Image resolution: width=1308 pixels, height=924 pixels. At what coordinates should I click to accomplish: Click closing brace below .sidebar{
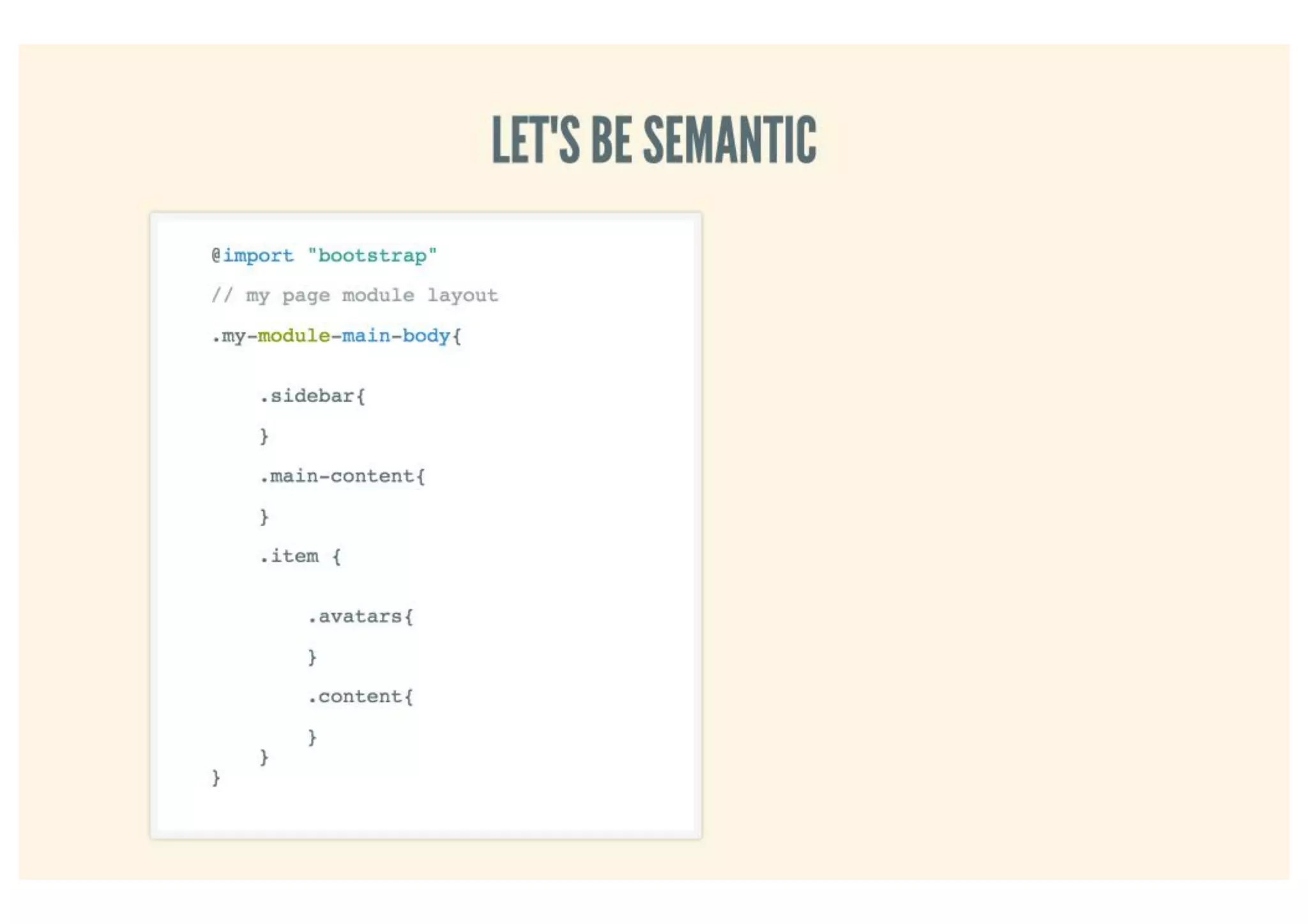[264, 436]
